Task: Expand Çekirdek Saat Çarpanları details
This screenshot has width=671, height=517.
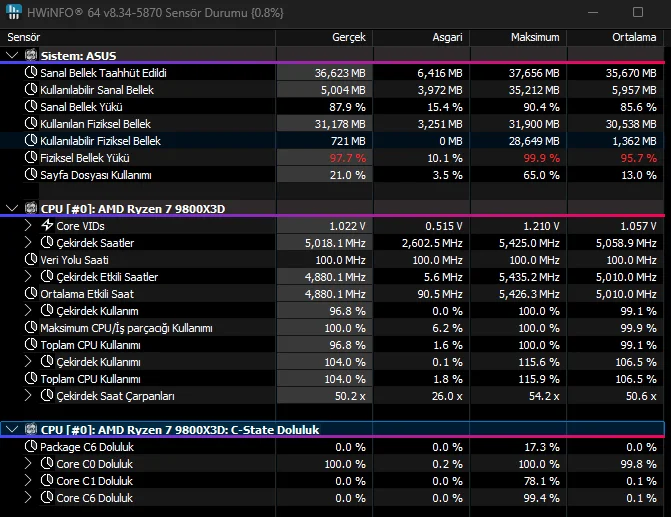Action: [x=28, y=396]
